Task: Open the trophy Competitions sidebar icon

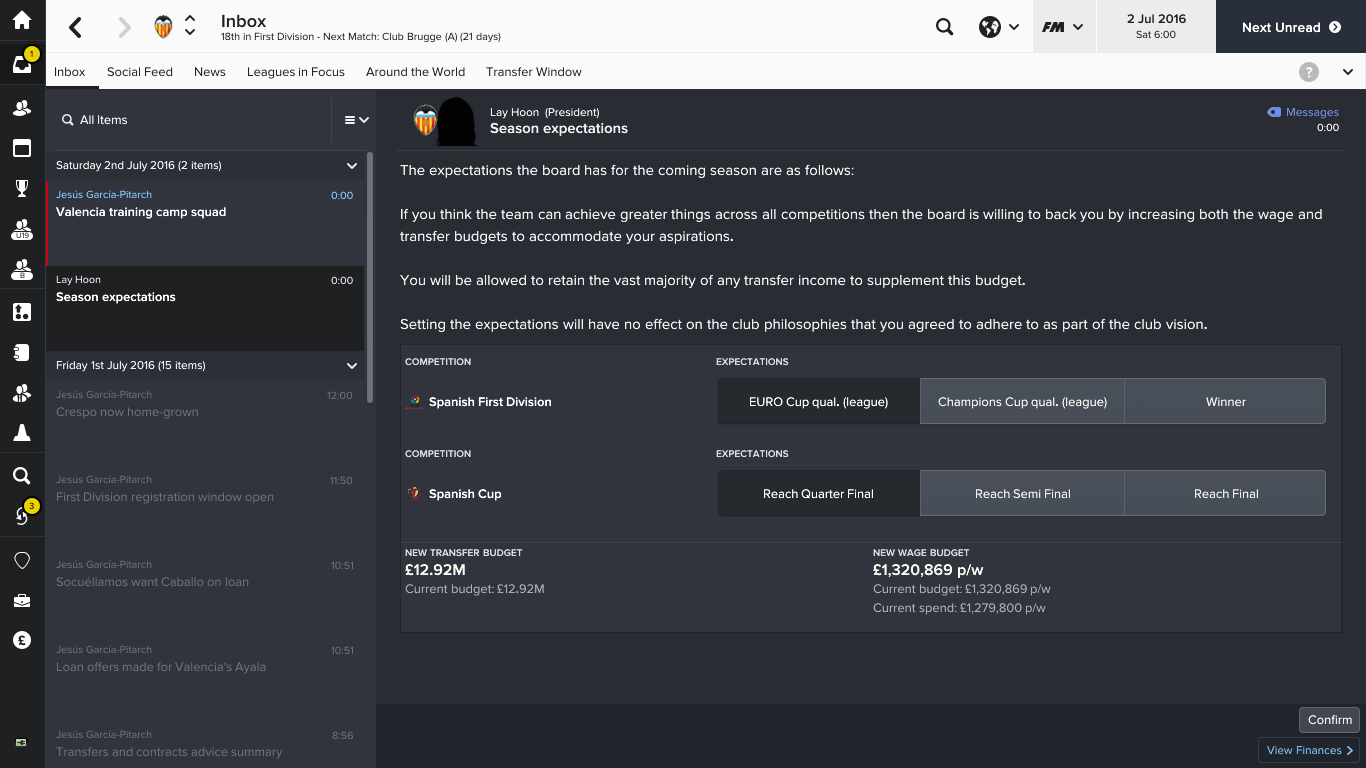Action: [x=22, y=188]
